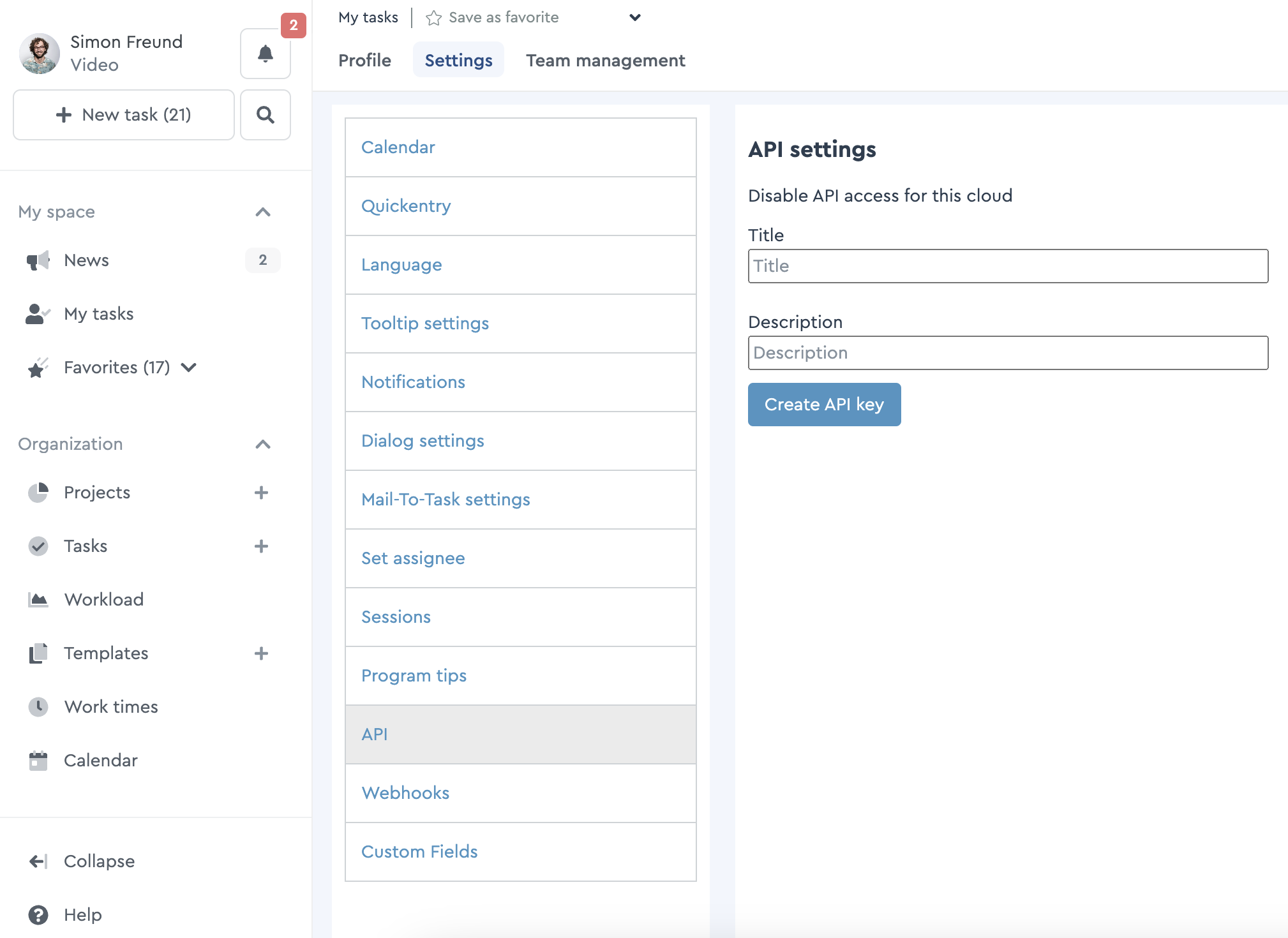Open the notifications bell

[266, 54]
